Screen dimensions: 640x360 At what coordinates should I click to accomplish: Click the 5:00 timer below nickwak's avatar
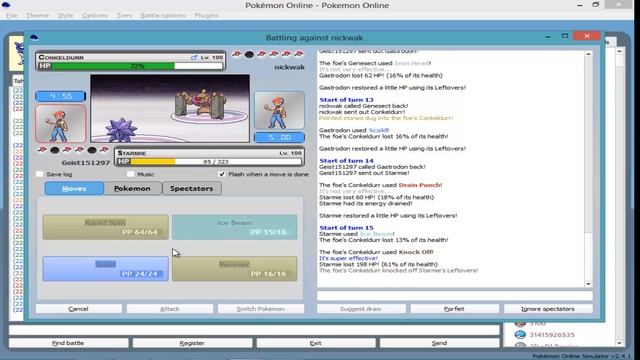tap(280, 138)
